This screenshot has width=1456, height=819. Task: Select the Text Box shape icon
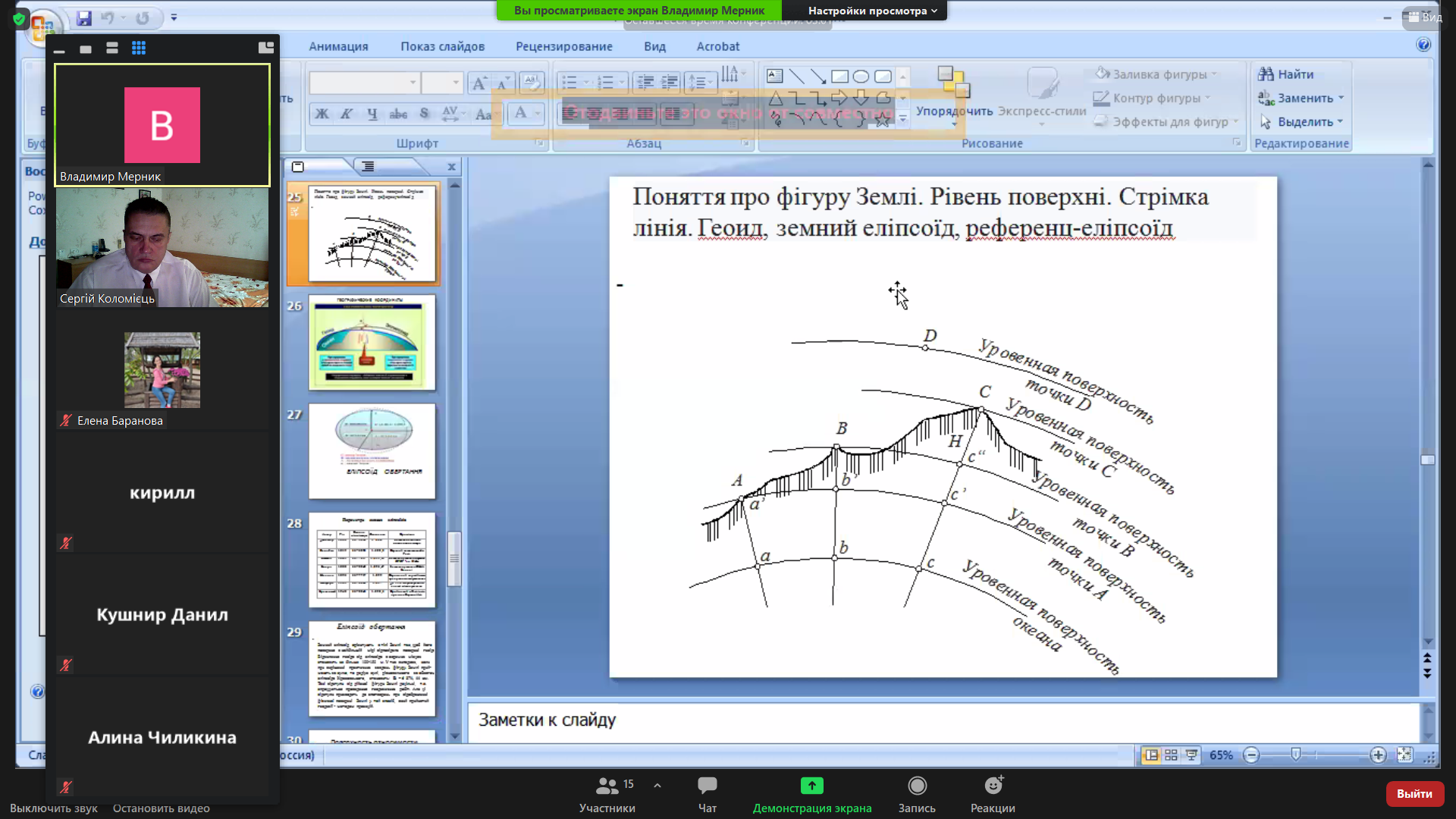(x=774, y=76)
